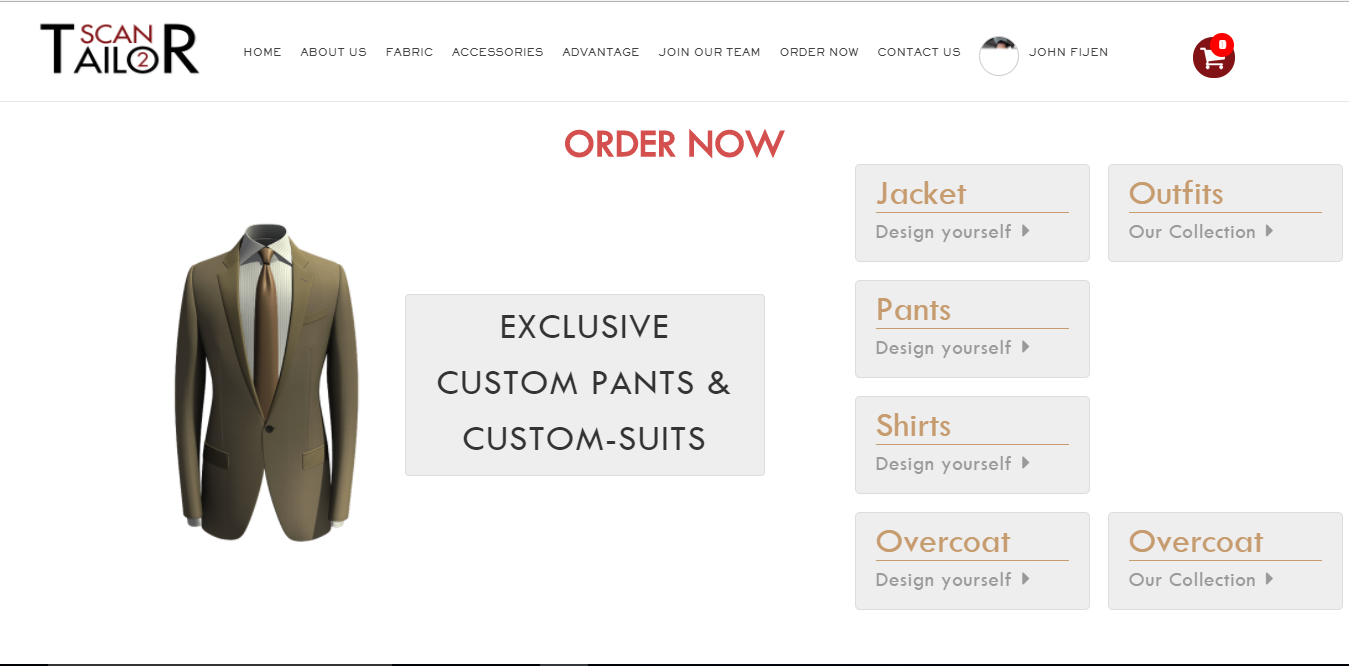Click the arrow beside Shirts Design yourself
This screenshot has width=1349, height=666.
click(1026, 463)
